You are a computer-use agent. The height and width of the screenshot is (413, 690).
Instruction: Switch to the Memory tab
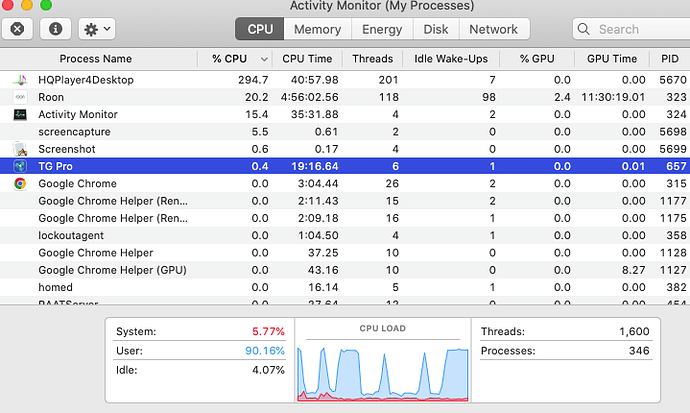(x=317, y=29)
